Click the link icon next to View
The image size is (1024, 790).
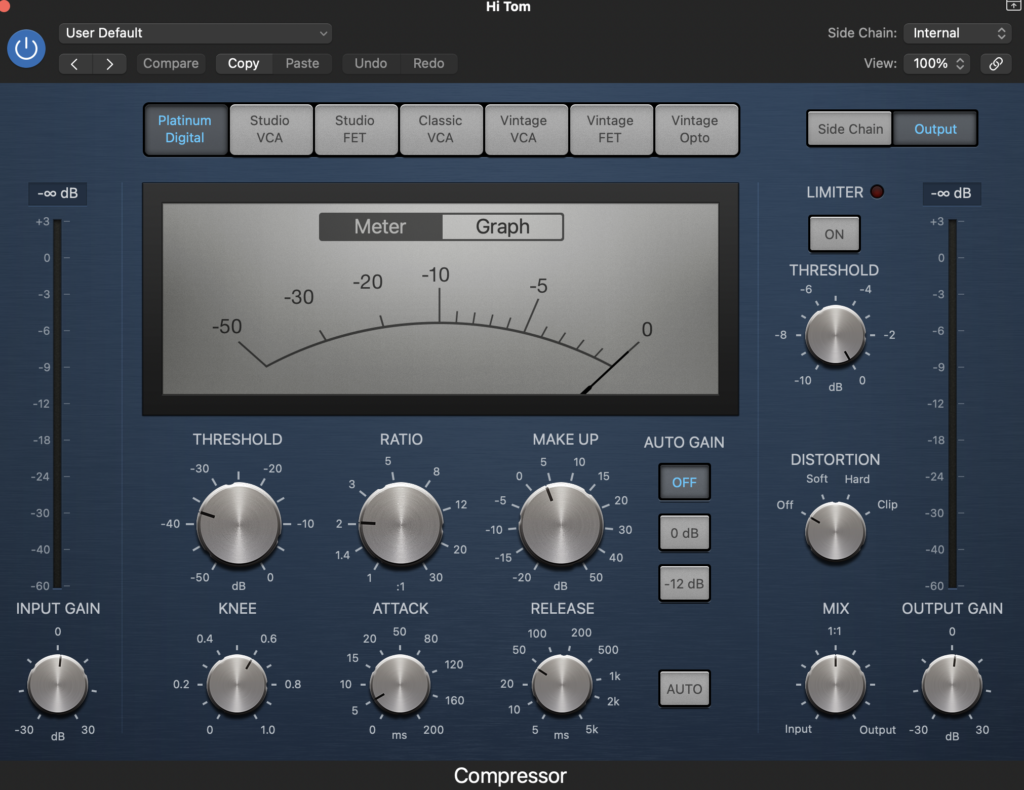click(995, 63)
